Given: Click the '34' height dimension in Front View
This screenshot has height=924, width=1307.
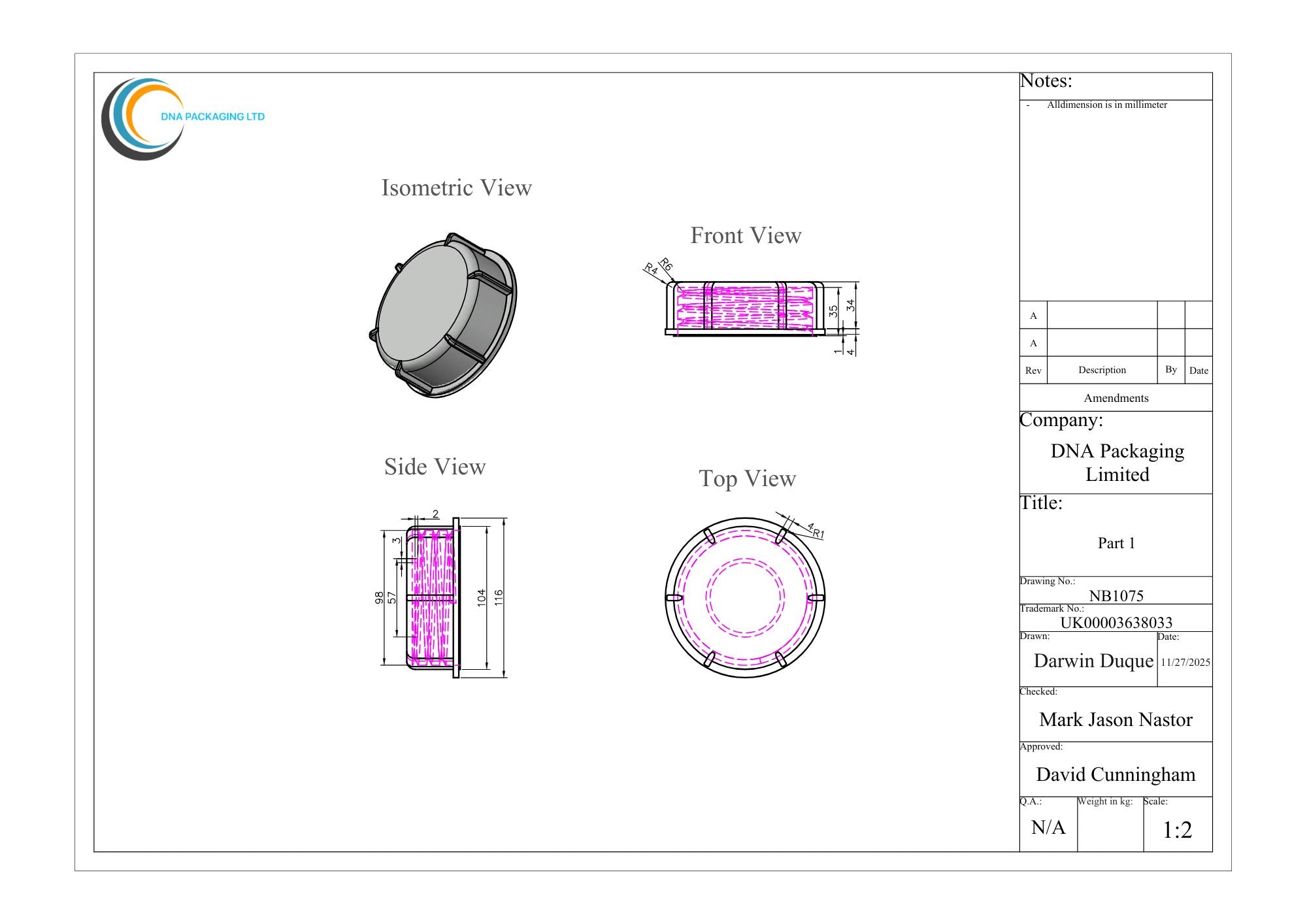Looking at the screenshot, I should (850, 305).
